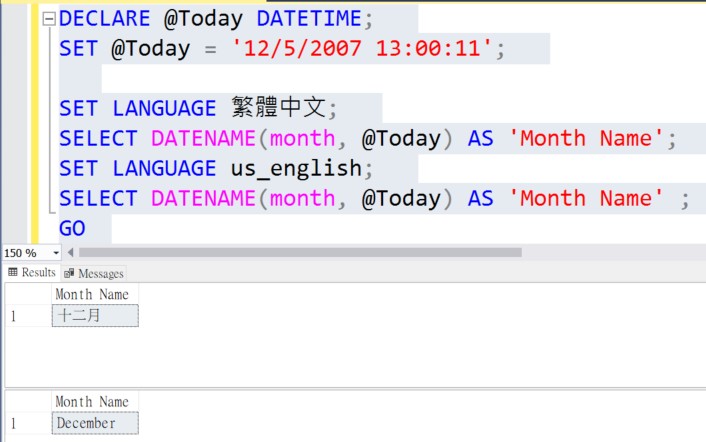The height and width of the screenshot is (442, 706).
Task: Click the editor horizontal scrollbar thumb
Action: 300,253
